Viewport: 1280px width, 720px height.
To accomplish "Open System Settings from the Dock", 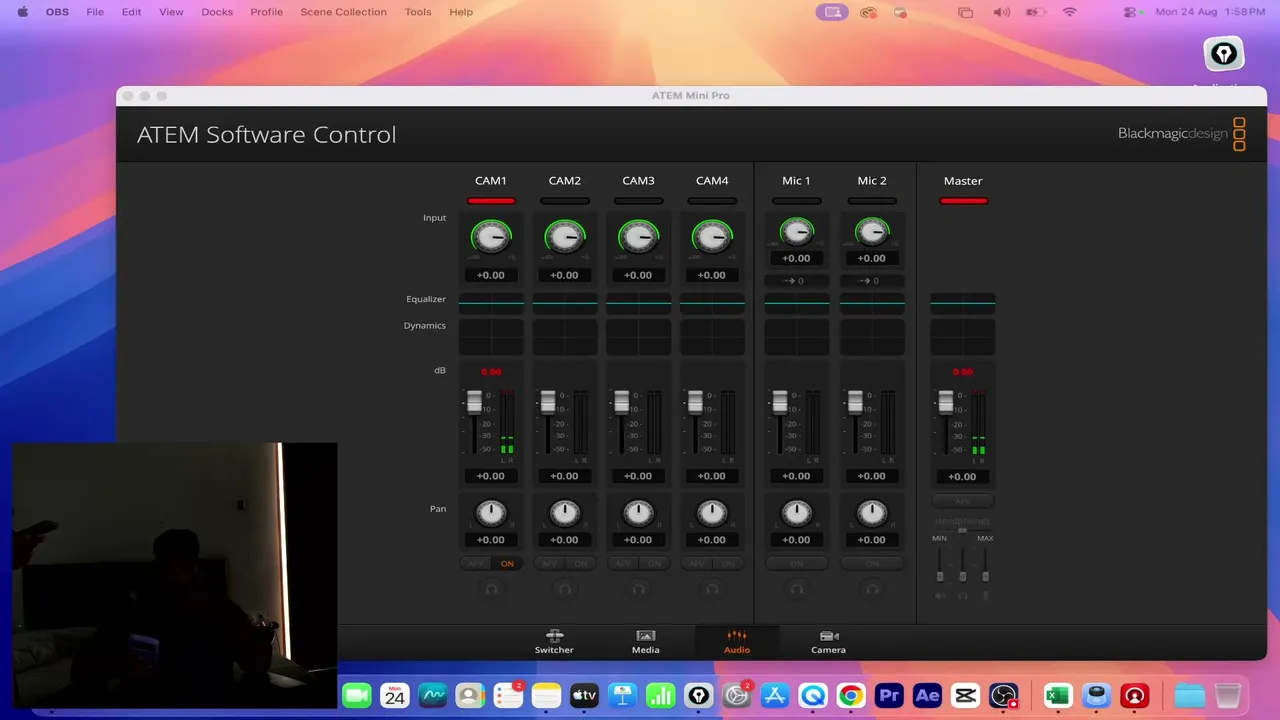I will click(x=737, y=695).
